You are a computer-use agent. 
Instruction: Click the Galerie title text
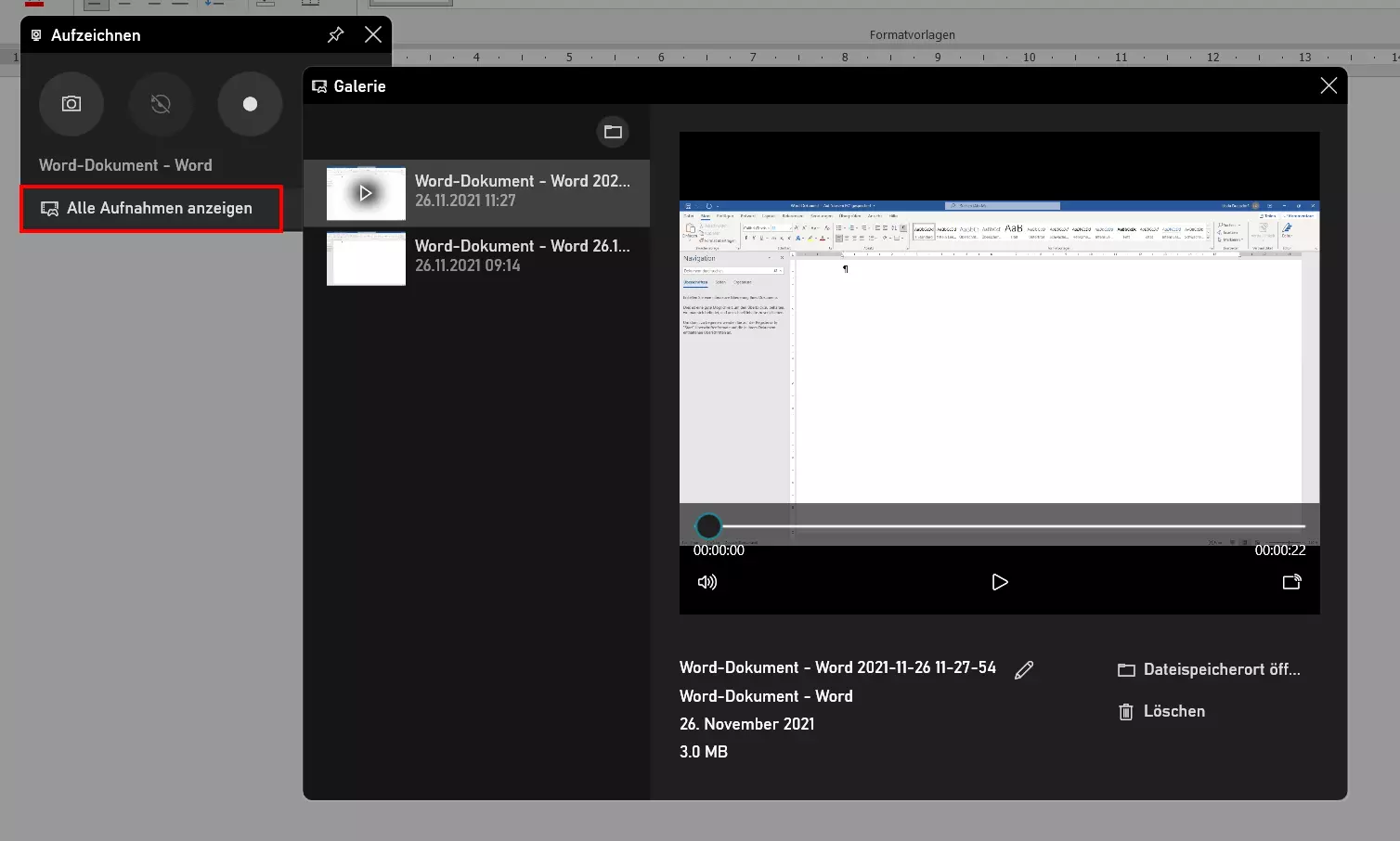(x=359, y=86)
